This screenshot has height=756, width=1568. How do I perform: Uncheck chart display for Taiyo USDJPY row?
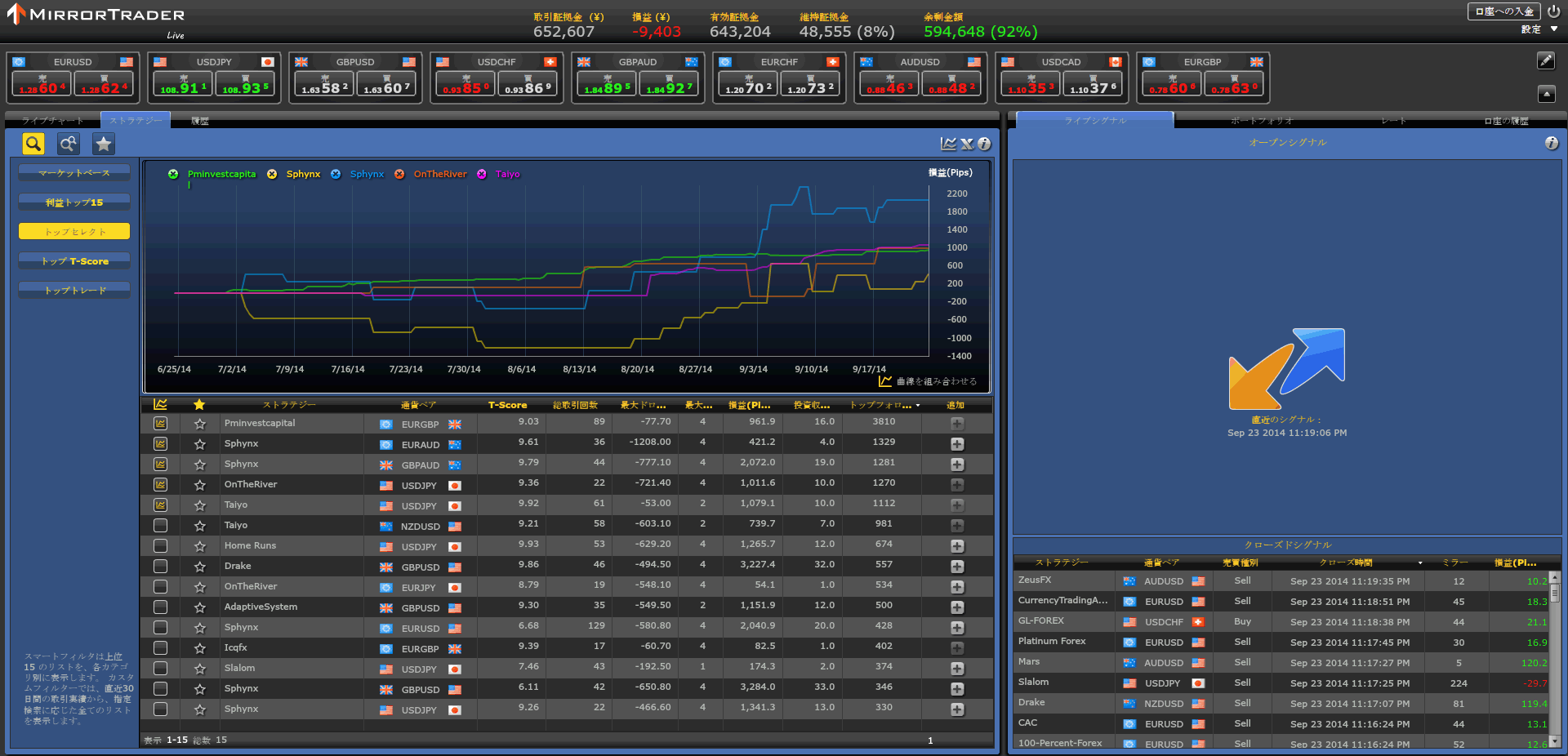[160, 505]
